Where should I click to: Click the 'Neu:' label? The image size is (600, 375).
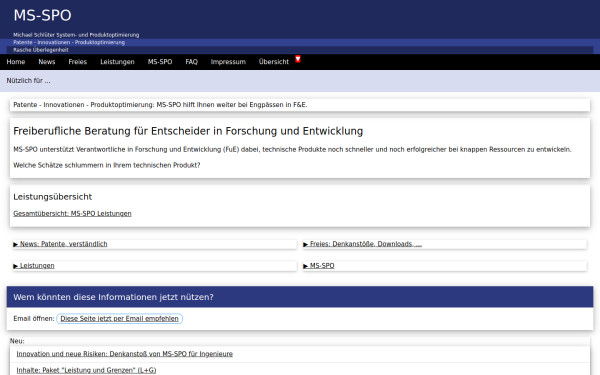coord(17,341)
